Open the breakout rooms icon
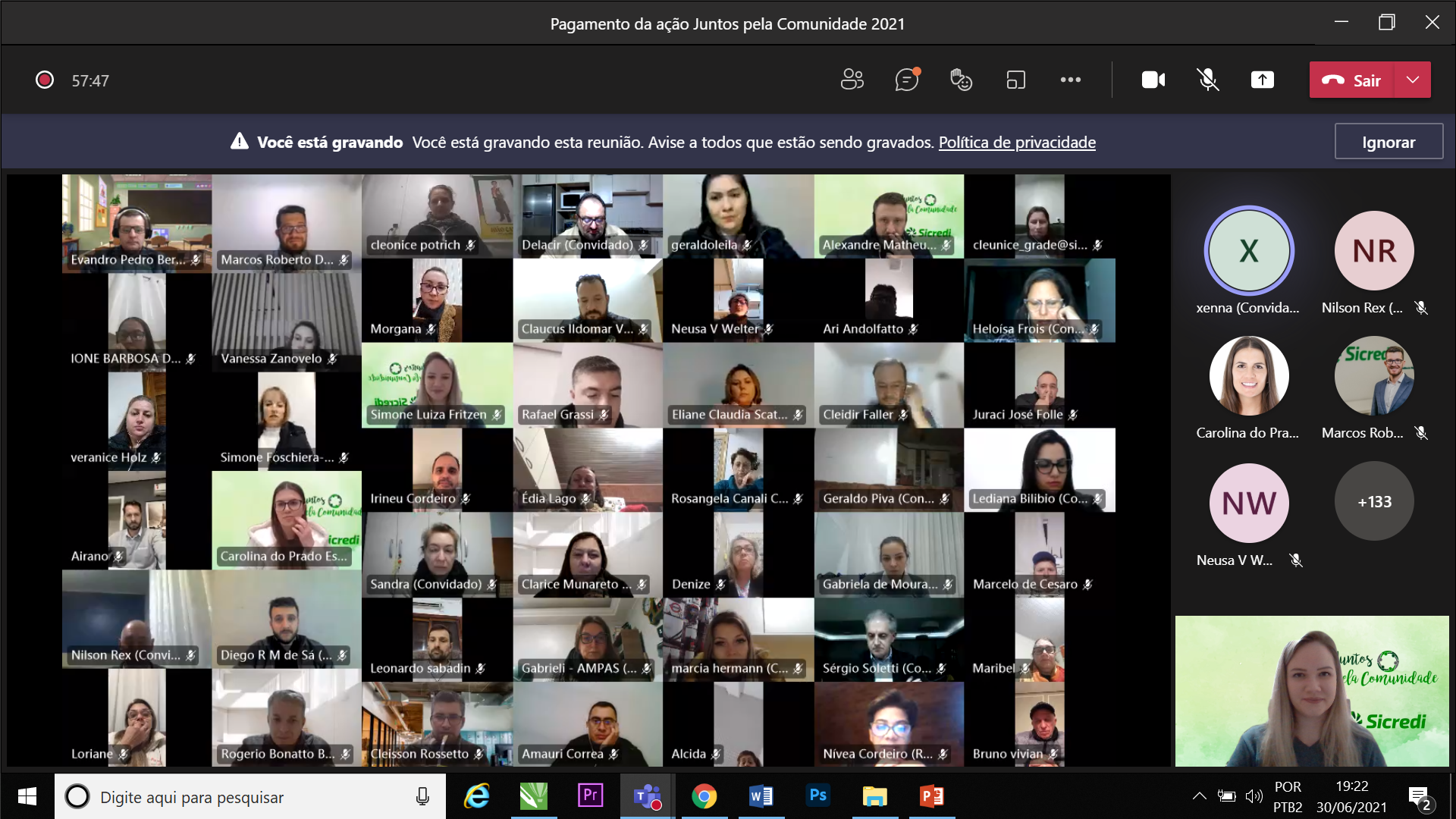 click(x=1015, y=80)
